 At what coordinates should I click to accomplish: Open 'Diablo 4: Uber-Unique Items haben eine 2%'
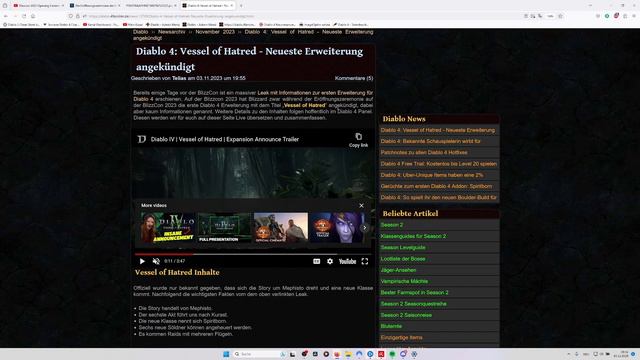439,175
